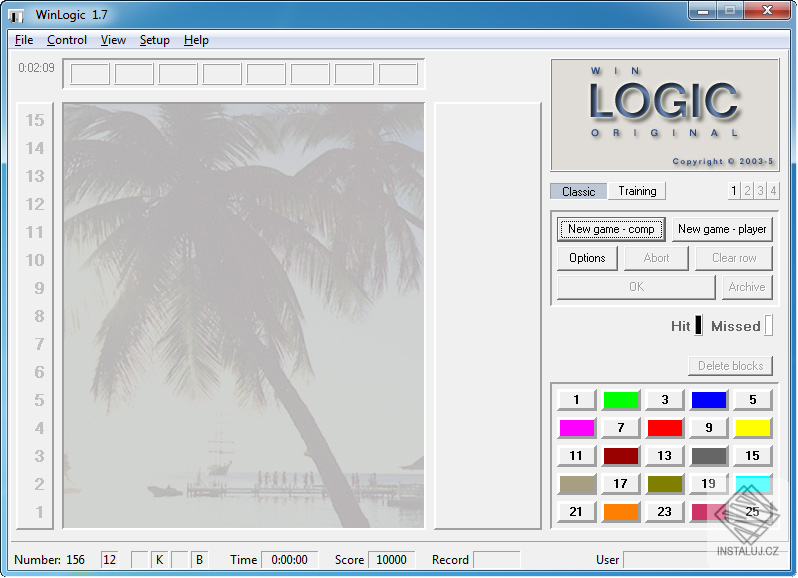Click the last secret code slot
Screen dimensions: 798x578
click(398, 74)
